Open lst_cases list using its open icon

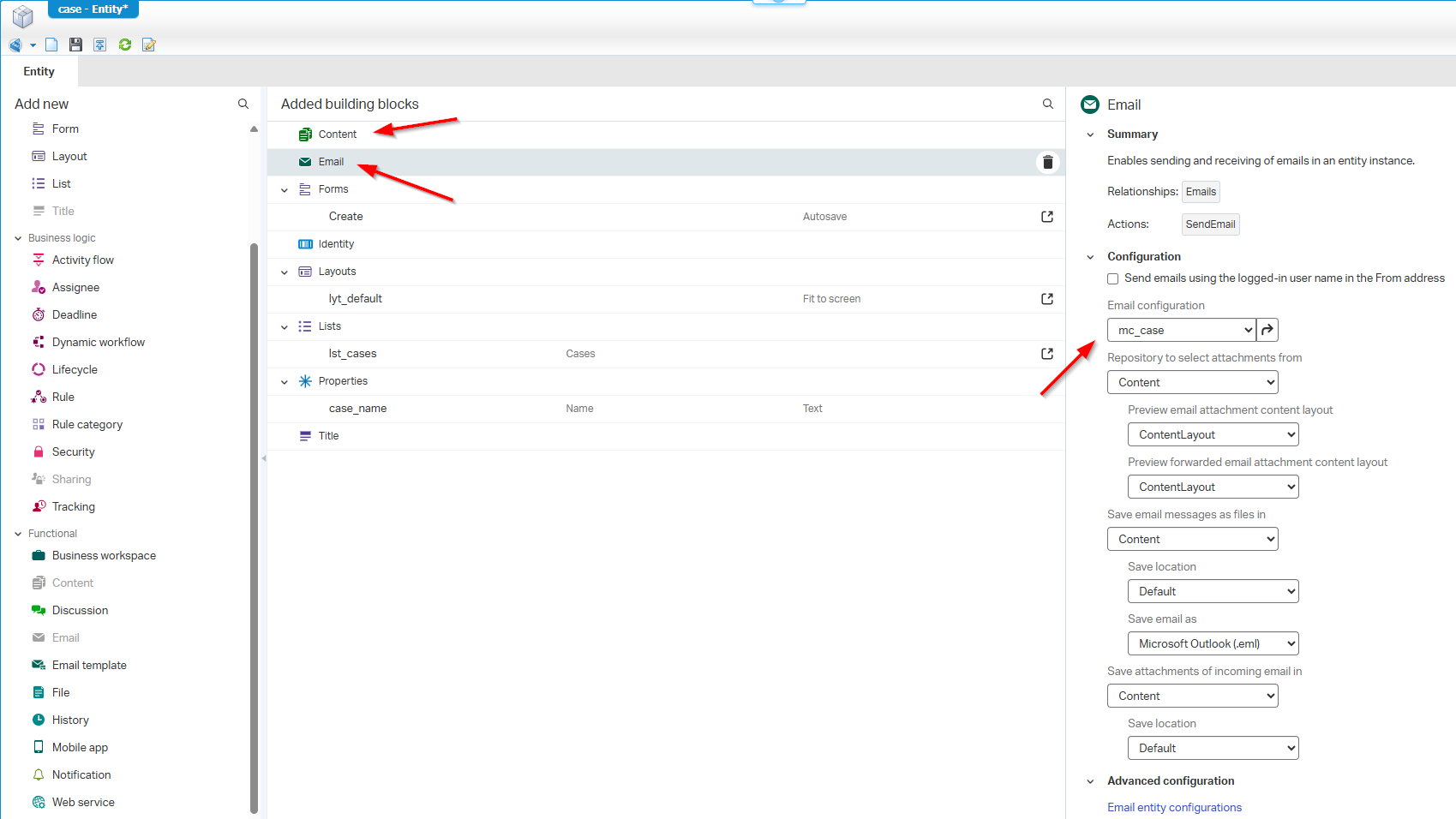(x=1047, y=354)
